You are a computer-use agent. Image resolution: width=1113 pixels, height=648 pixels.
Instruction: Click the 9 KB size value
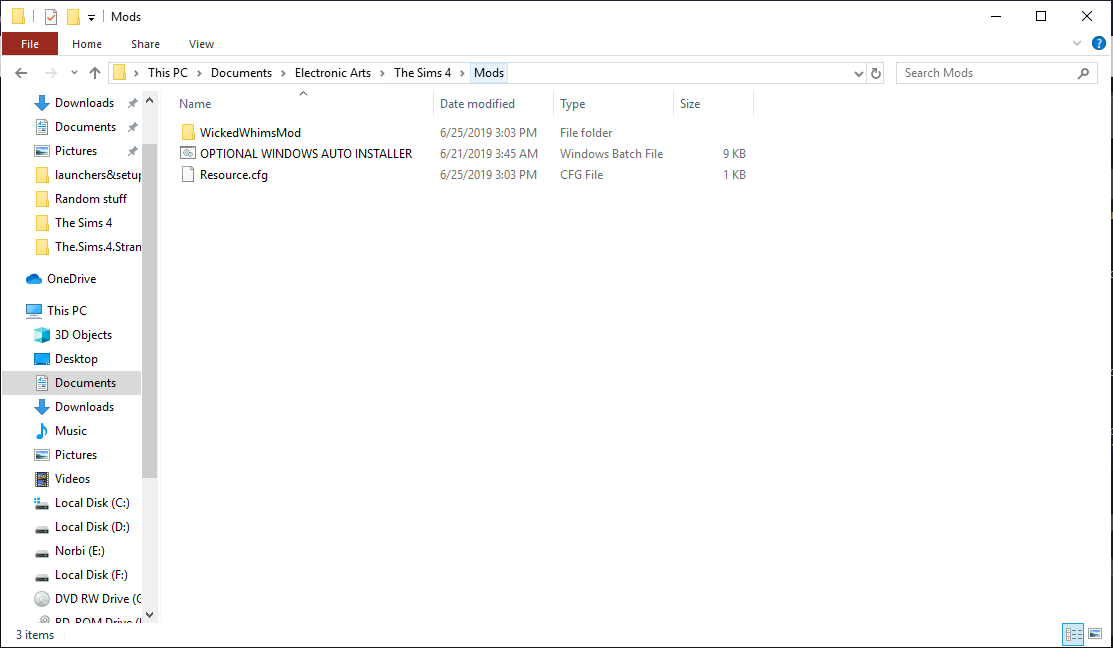(x=734, y=154)
